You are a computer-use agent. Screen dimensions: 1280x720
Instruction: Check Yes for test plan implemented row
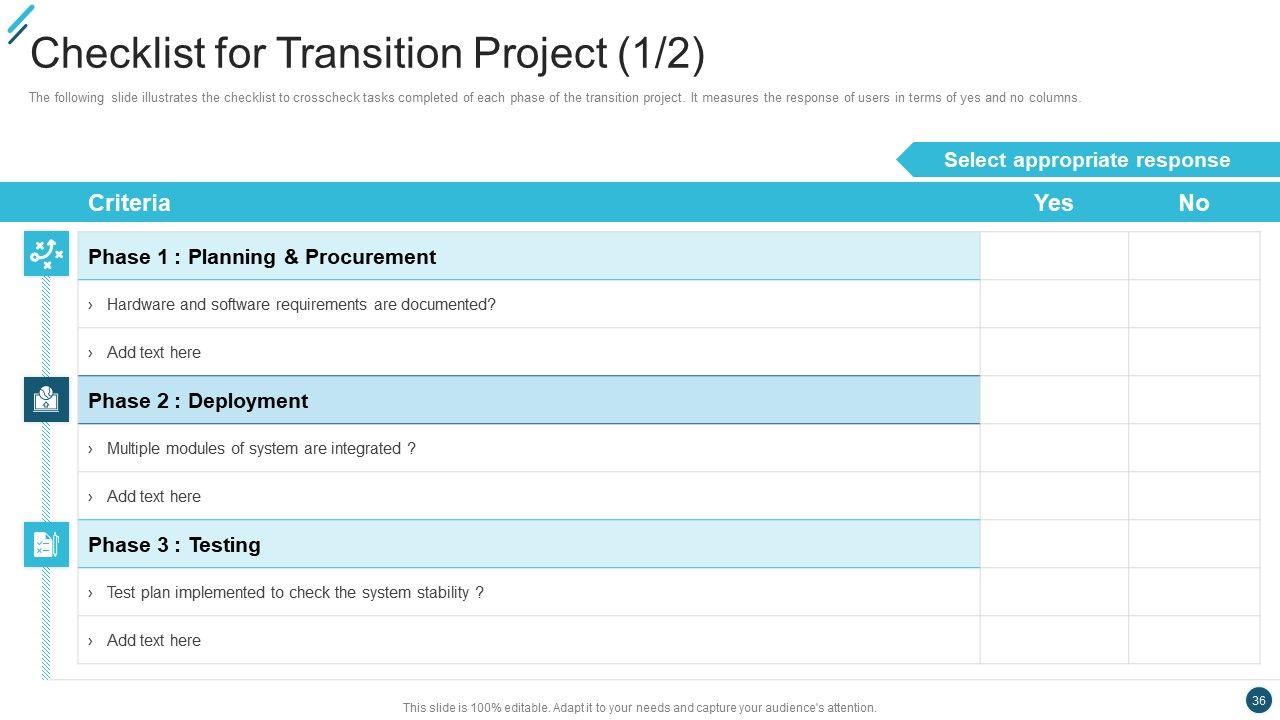click(1054, 592)
